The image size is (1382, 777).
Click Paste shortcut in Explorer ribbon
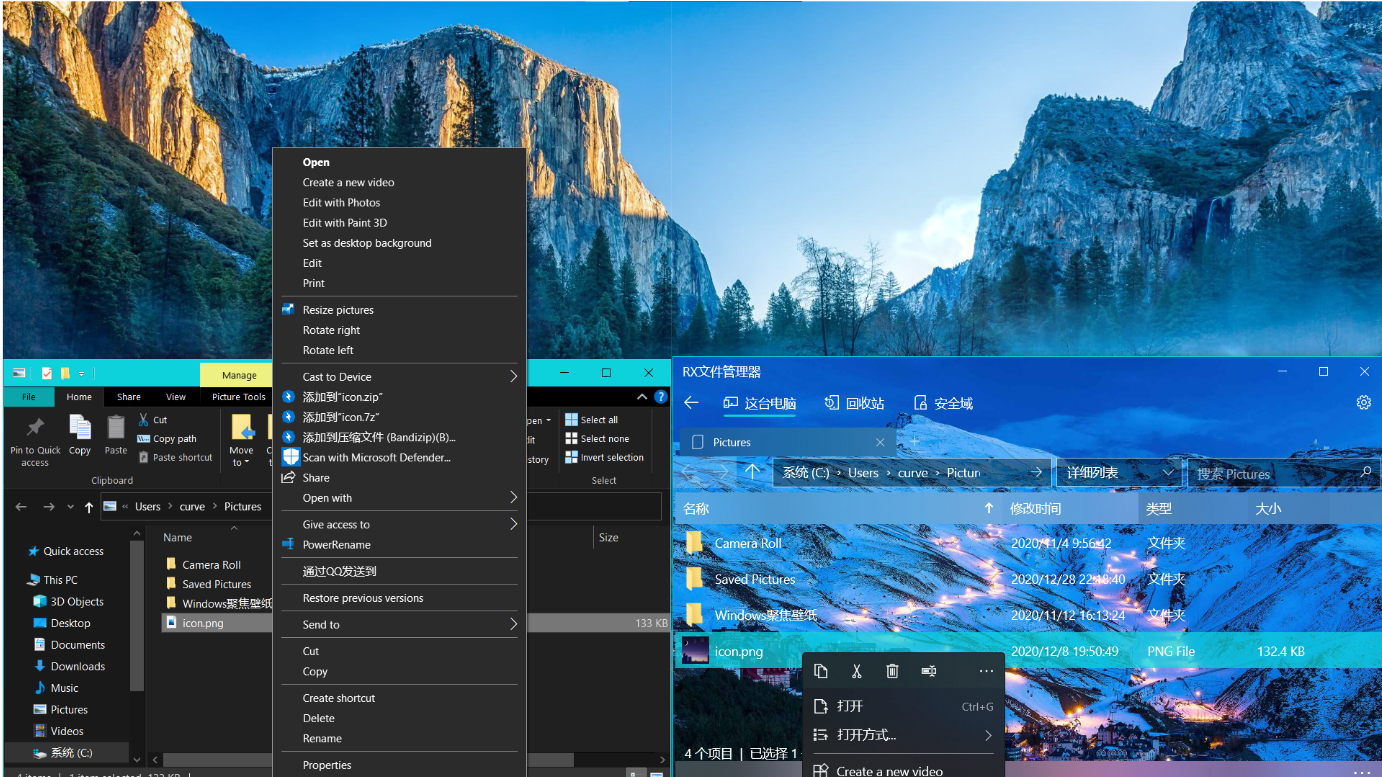175,458
